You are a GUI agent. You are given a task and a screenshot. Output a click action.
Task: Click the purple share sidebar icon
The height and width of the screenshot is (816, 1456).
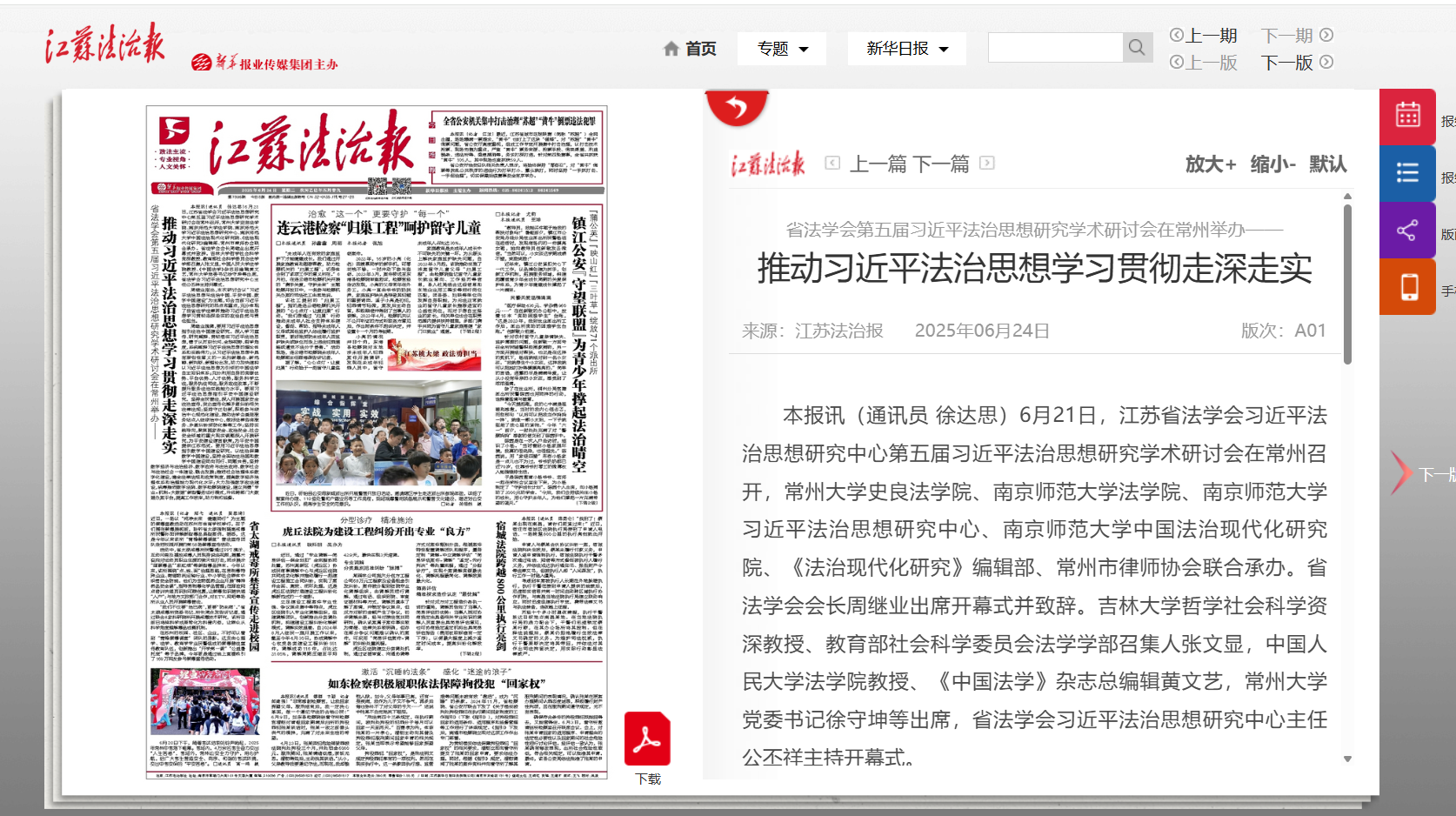pos(1407,230)
